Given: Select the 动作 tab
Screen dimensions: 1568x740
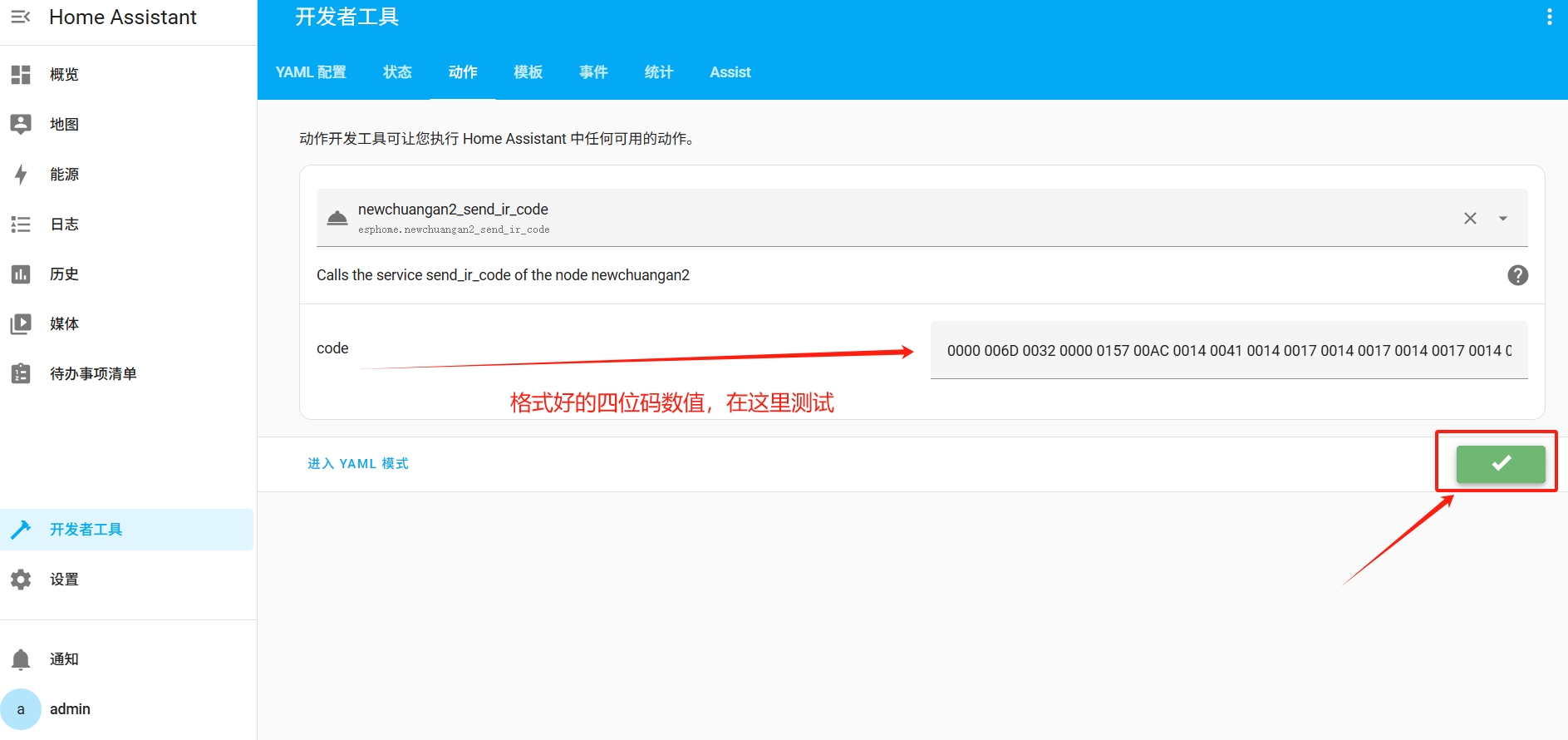Looking at the screenshot, I should pyautogui.click(x=463, y=72).
